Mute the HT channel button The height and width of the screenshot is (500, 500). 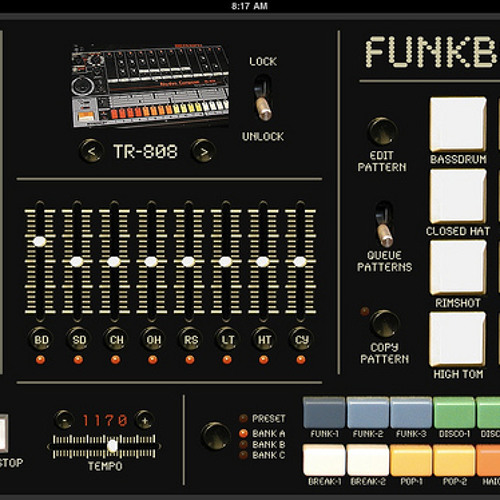click(264, 339)
